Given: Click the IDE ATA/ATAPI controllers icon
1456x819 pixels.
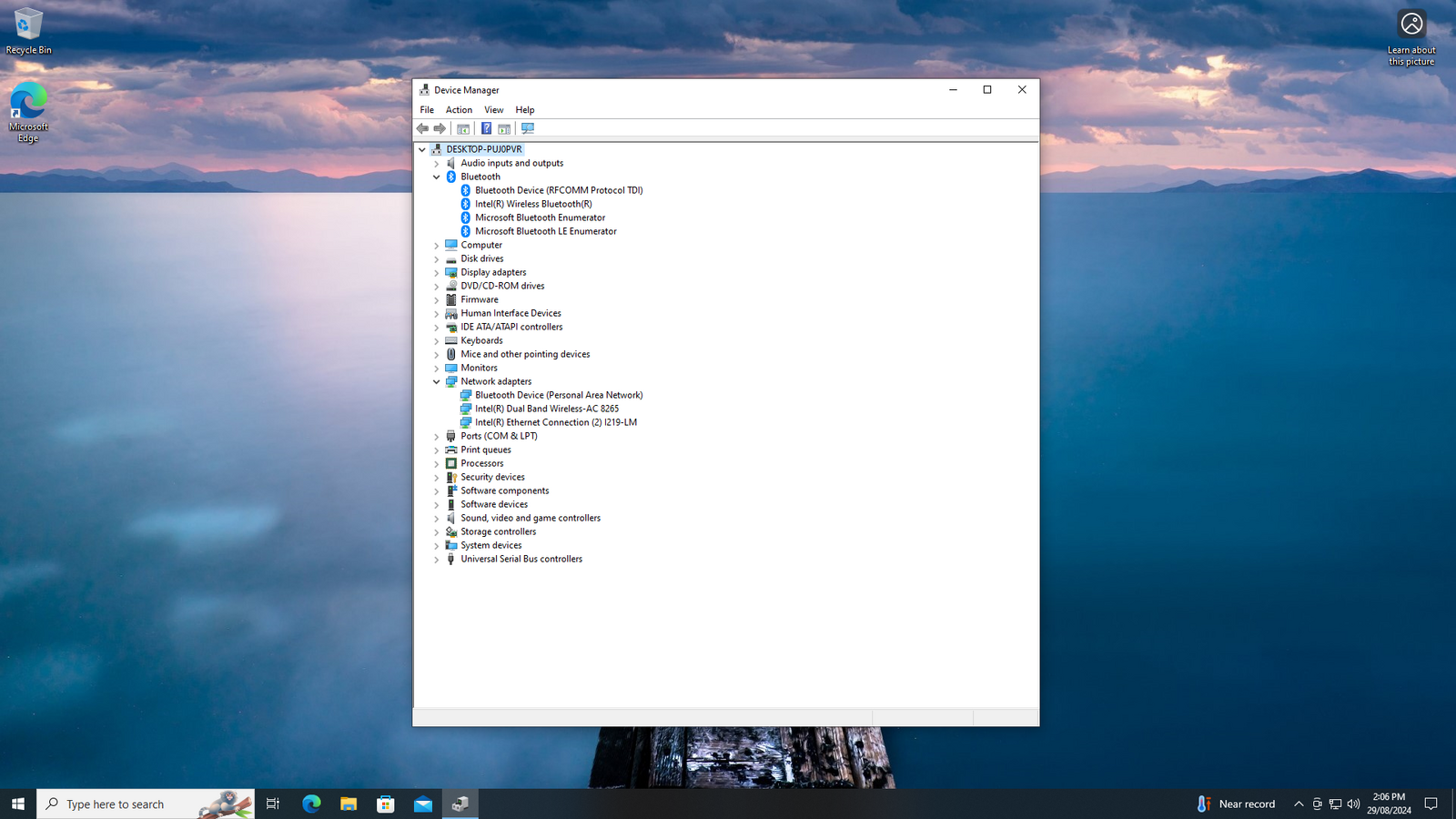Looking at the screenshot, I should [x=451, y=327].
